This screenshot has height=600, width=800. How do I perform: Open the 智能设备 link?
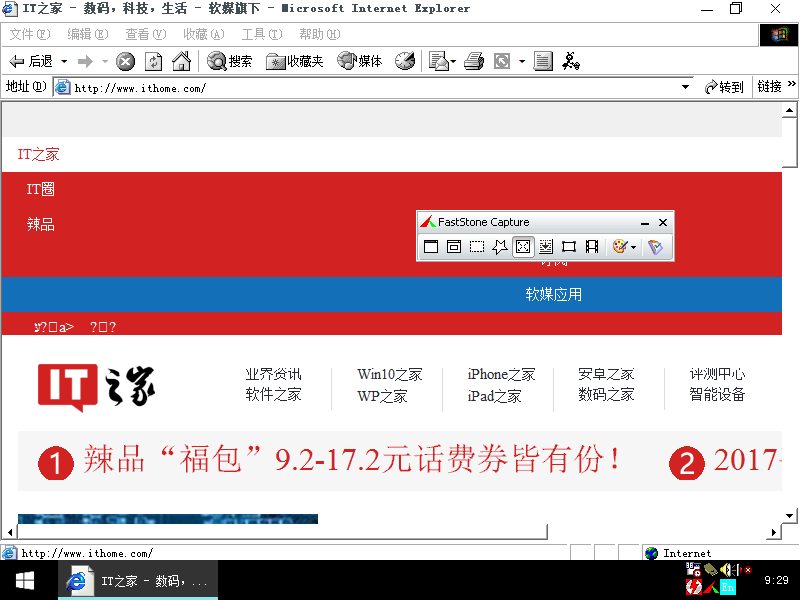coord(717,394)
